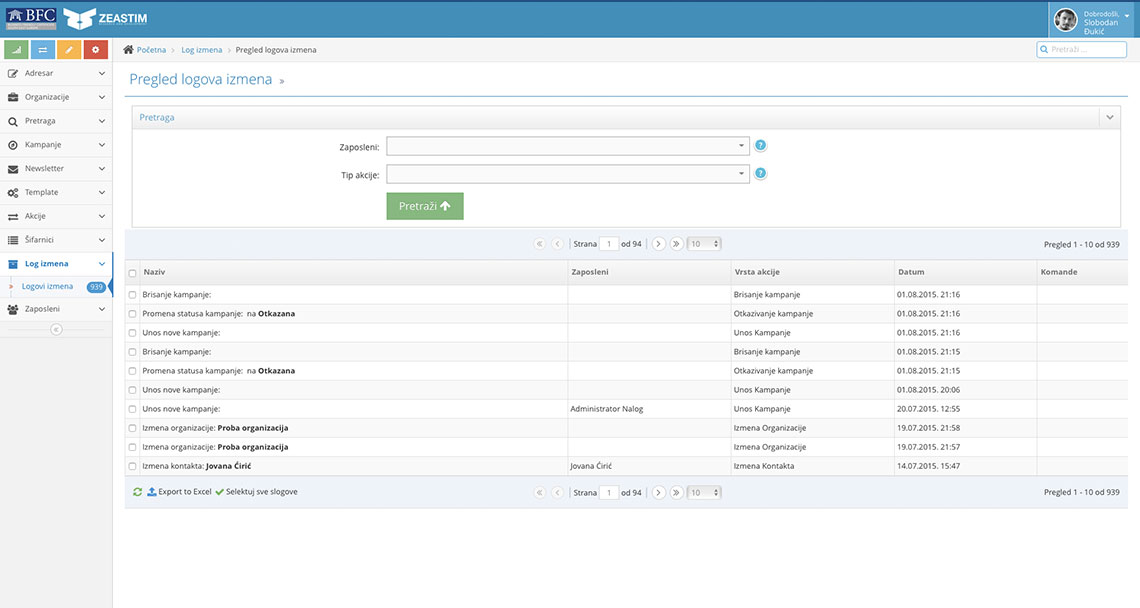This screenshot has height=608, width=1140.
Task: Click the green chart shortcut button
Action: 16,49
